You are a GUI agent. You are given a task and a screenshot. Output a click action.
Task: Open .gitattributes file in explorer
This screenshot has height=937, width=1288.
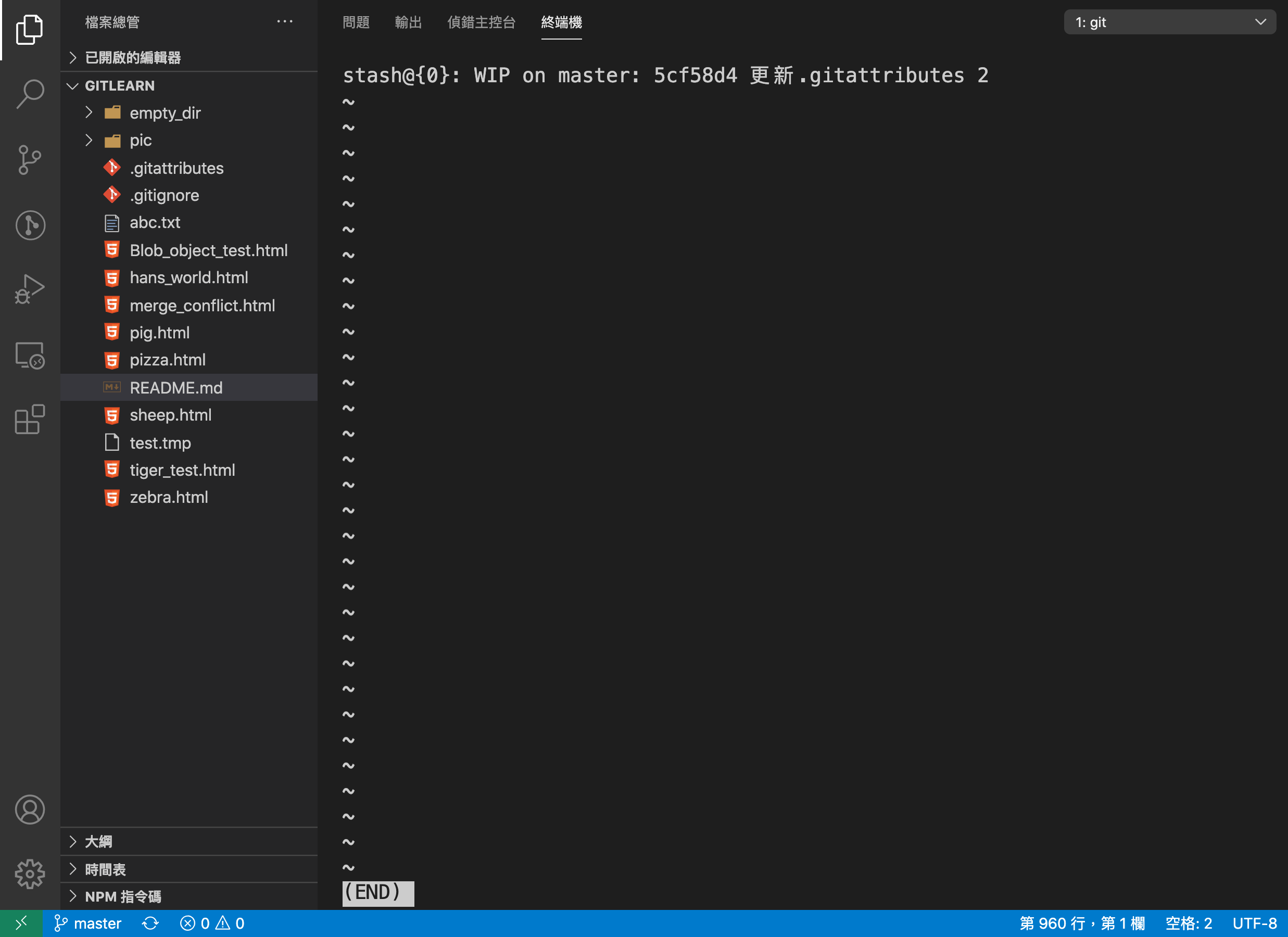[x=188, y=168]
